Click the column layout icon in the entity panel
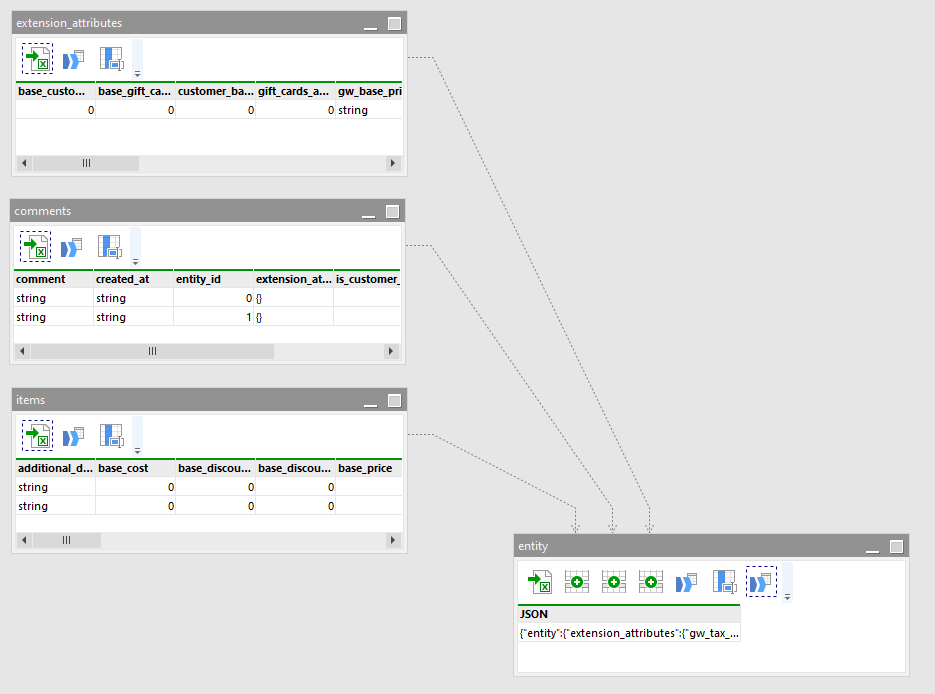The height and width of the screenshot is (694, 935). coord(722,581)
